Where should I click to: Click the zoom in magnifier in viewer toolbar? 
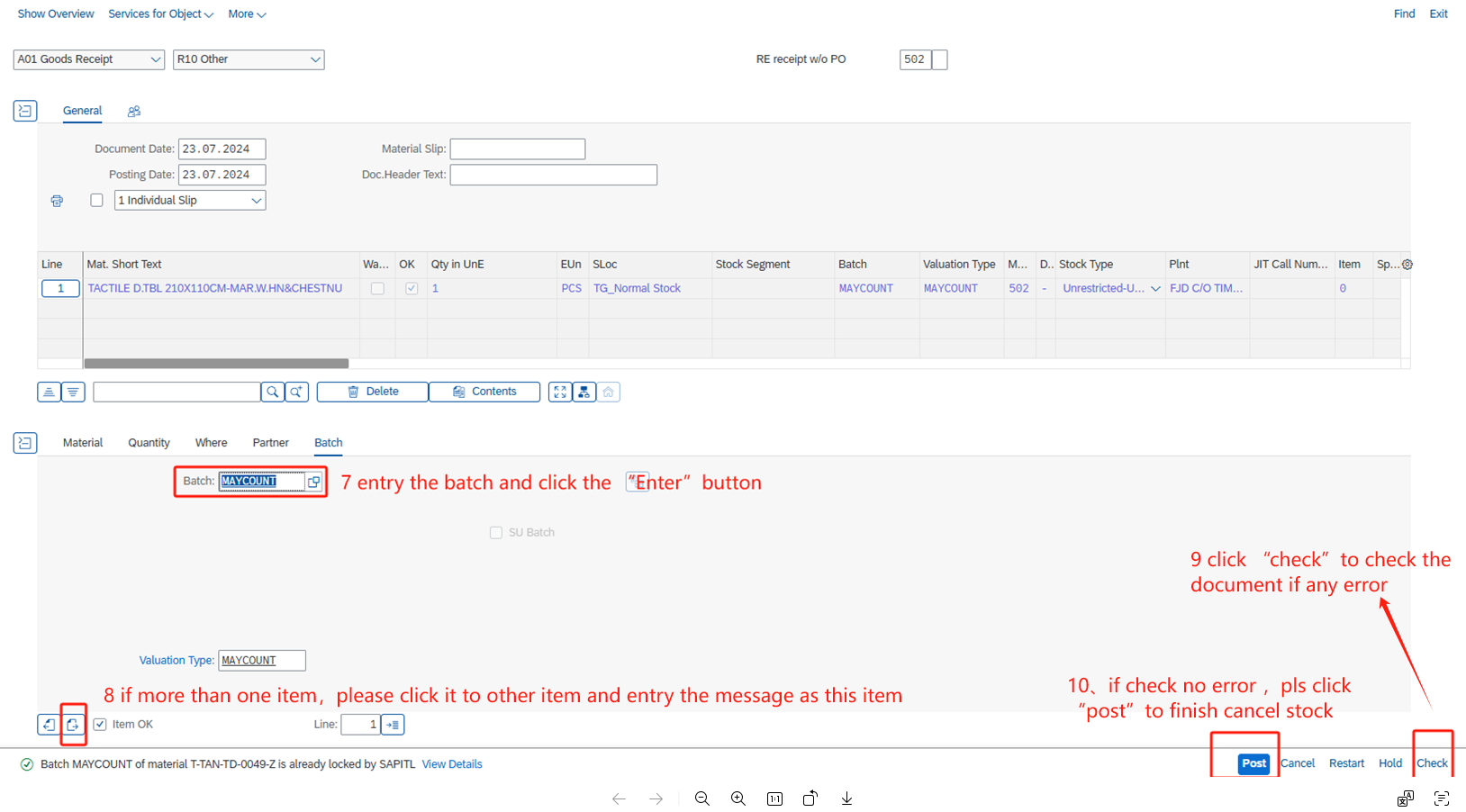tap(738, 798)
